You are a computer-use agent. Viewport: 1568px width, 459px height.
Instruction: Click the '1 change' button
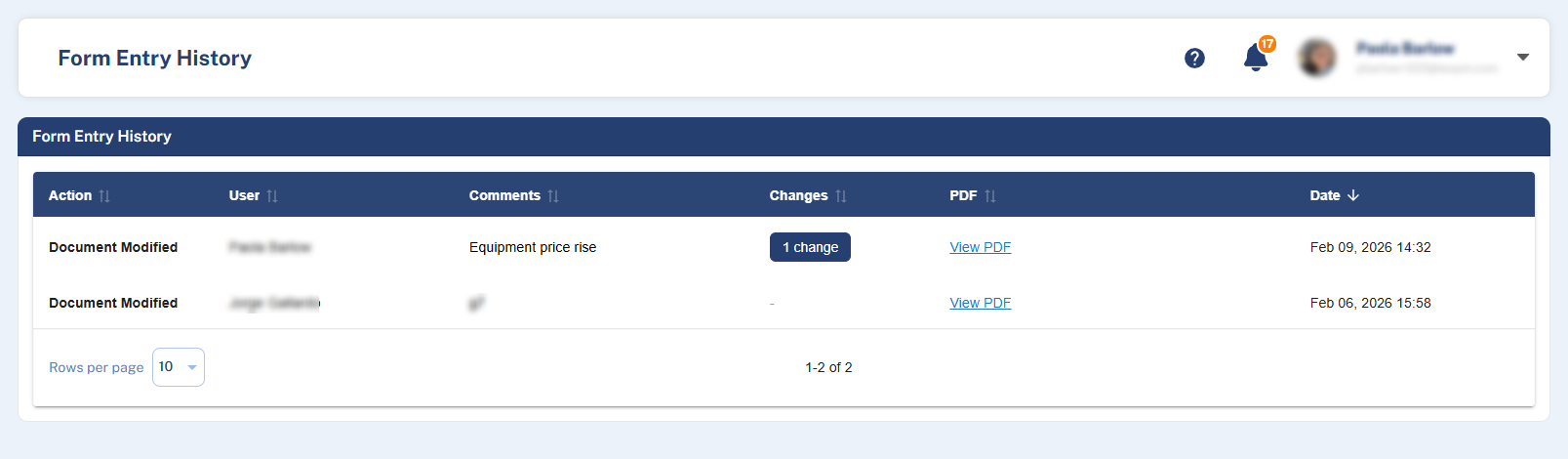click(x=810, y=247)
